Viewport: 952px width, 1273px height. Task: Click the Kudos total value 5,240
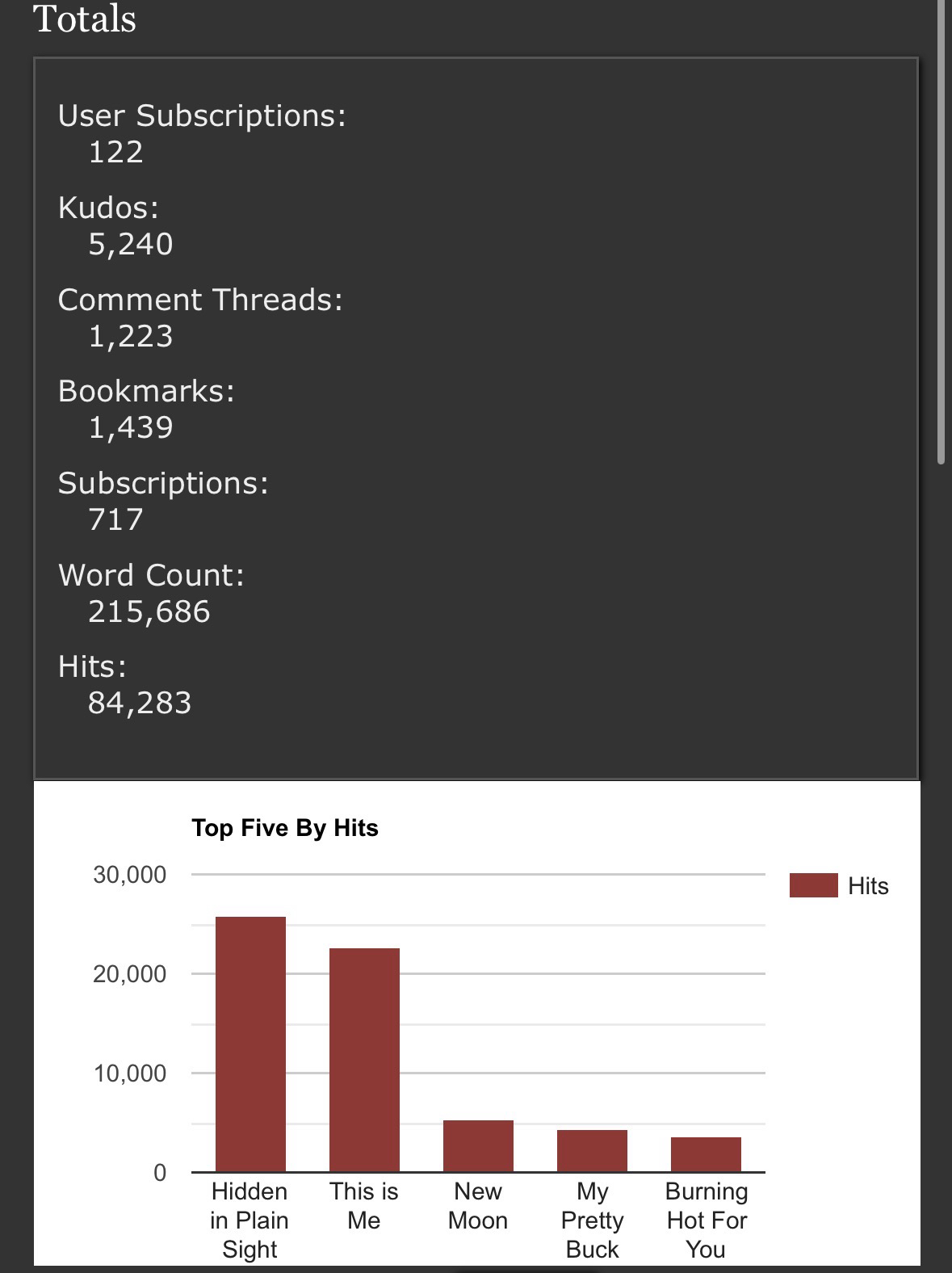tap(131, 244)
